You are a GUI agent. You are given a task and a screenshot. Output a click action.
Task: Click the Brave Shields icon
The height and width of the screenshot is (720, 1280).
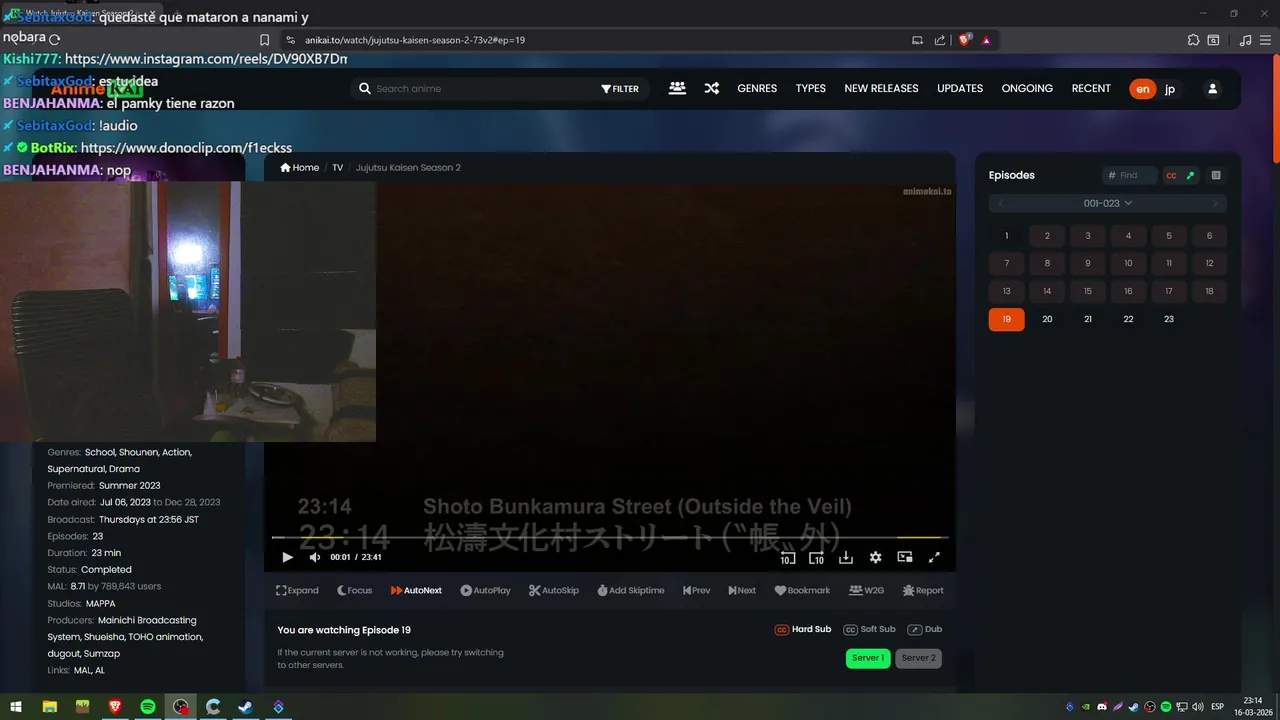[x=965, y=40]
